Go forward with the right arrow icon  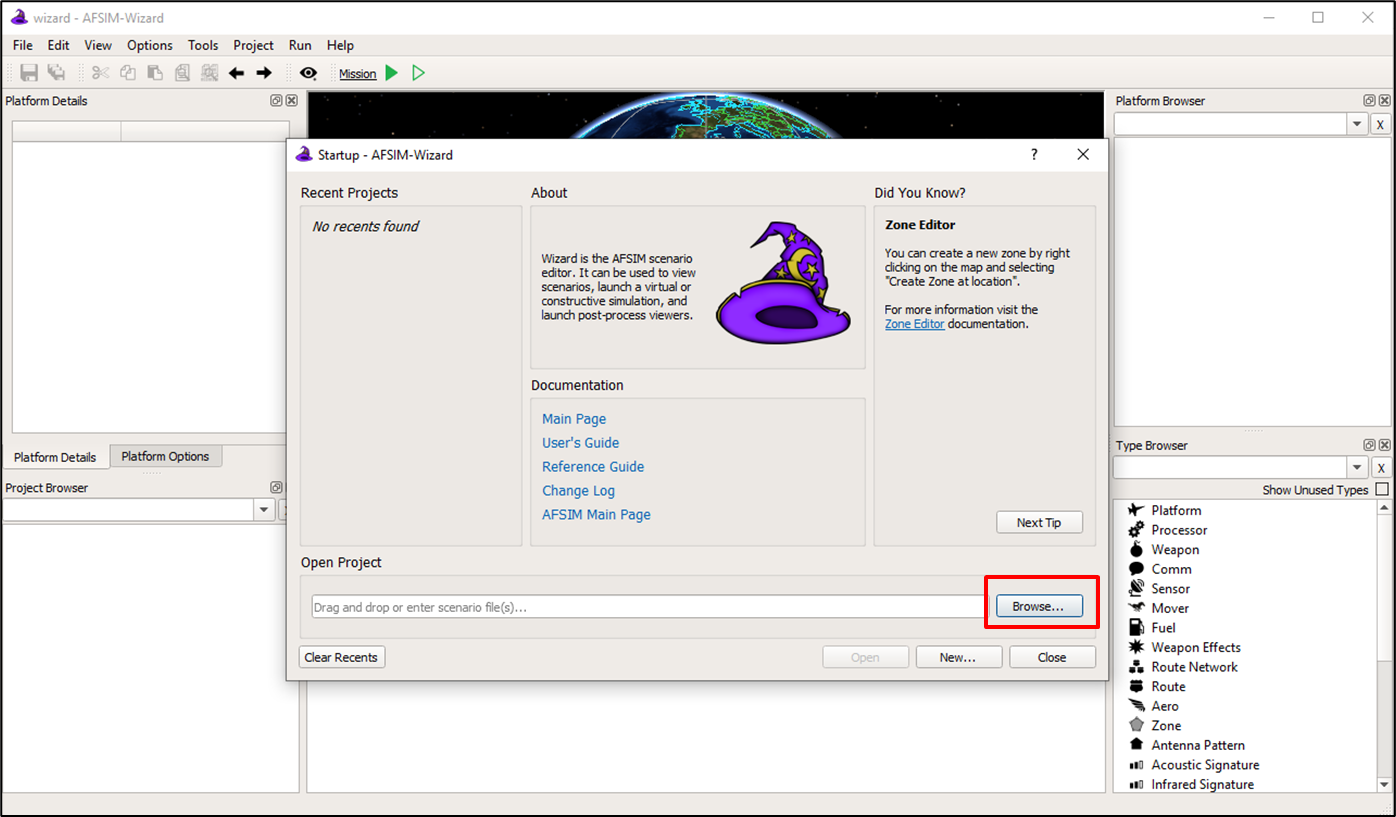[264, 73]
